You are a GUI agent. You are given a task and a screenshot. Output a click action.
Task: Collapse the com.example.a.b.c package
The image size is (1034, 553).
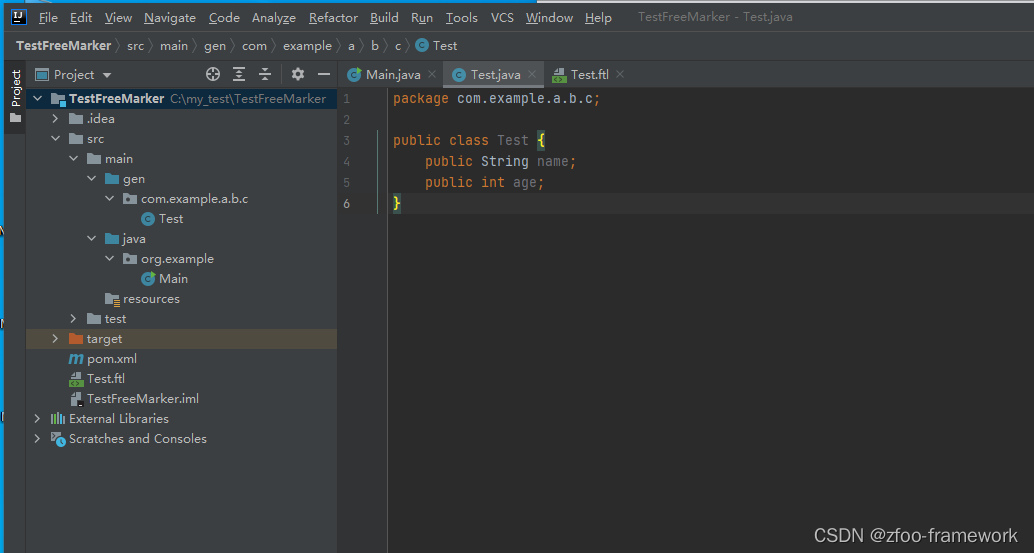[109, 198]
